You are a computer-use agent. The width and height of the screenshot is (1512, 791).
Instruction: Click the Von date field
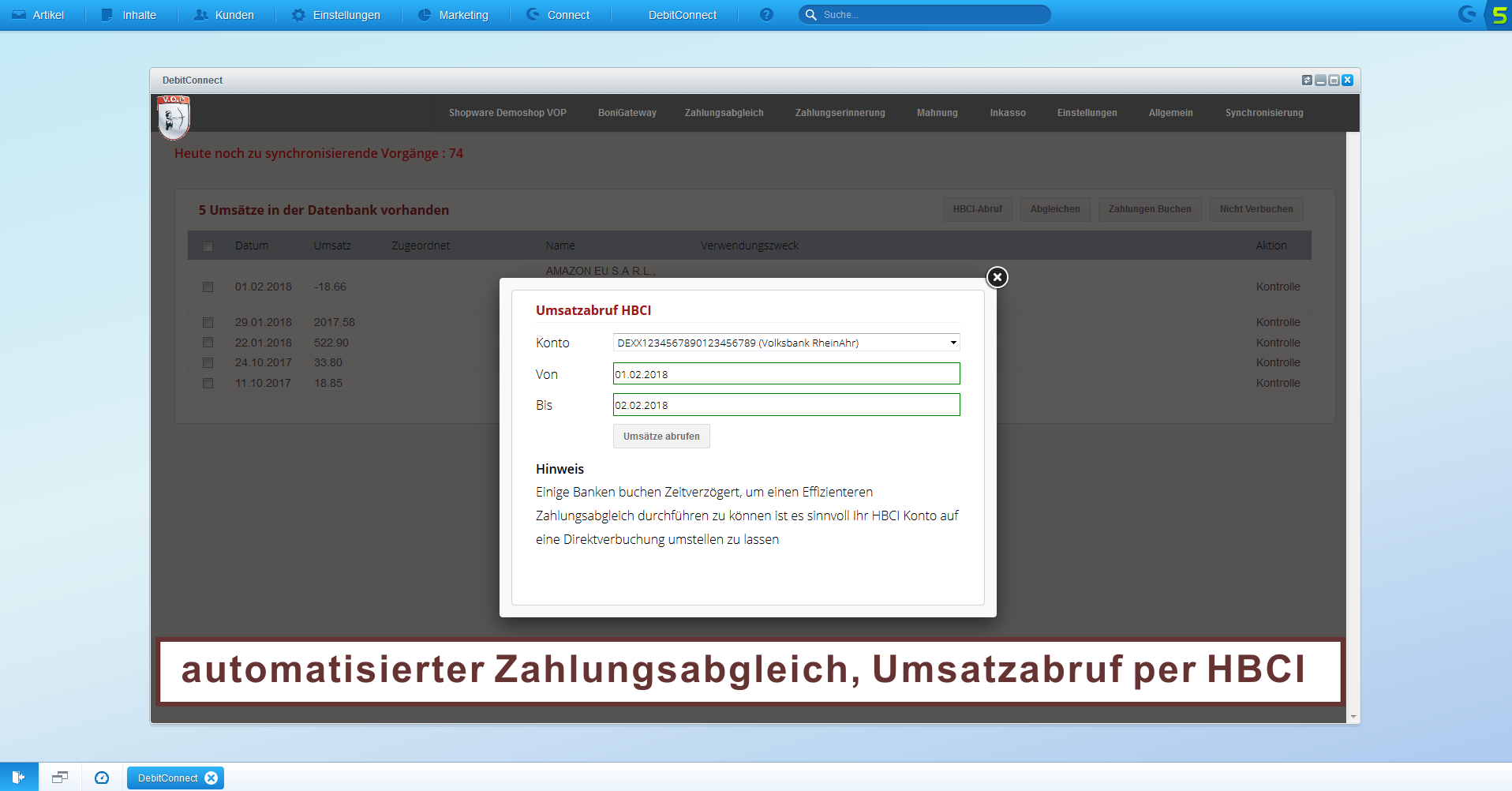(787, 373)
